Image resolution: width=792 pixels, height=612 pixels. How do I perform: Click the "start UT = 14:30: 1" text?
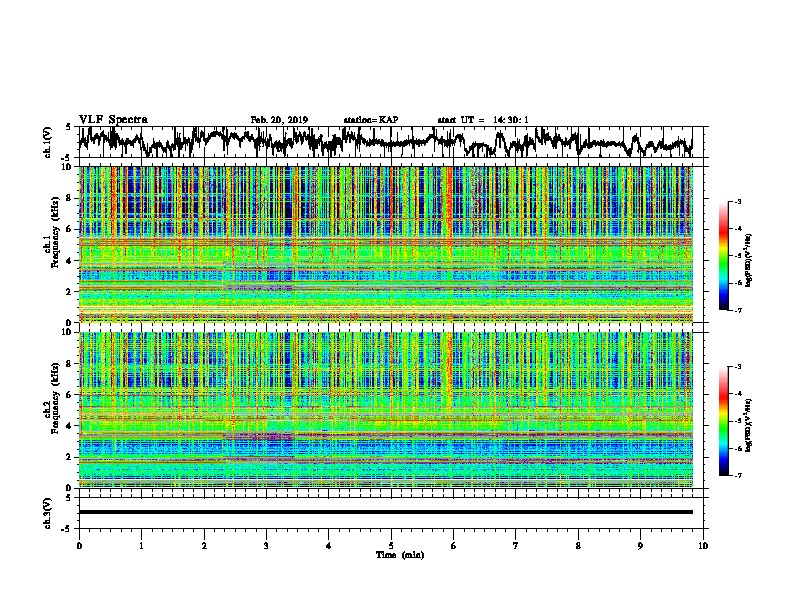tap(483, 120)
